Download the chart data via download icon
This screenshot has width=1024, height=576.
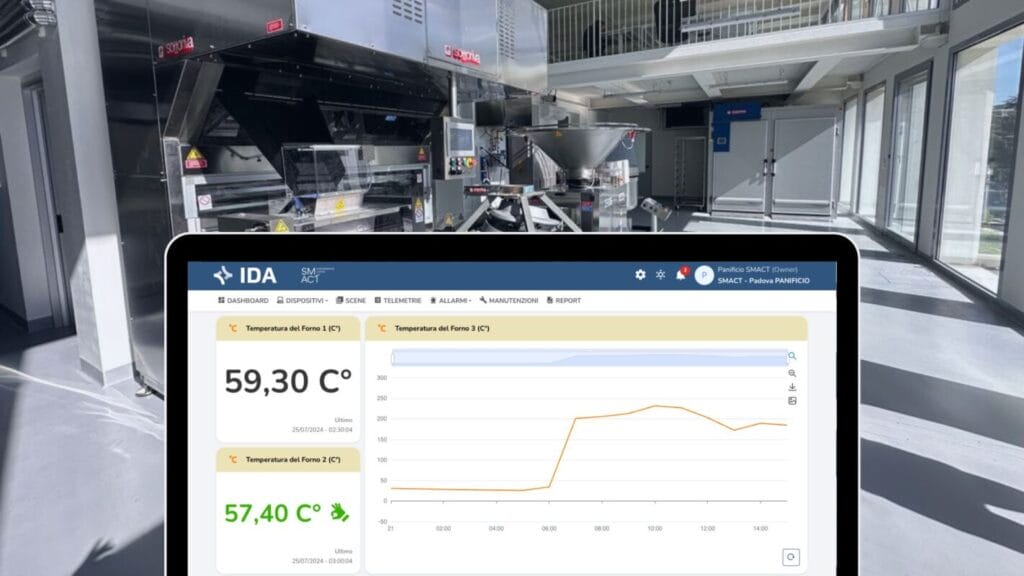(792, 387)
